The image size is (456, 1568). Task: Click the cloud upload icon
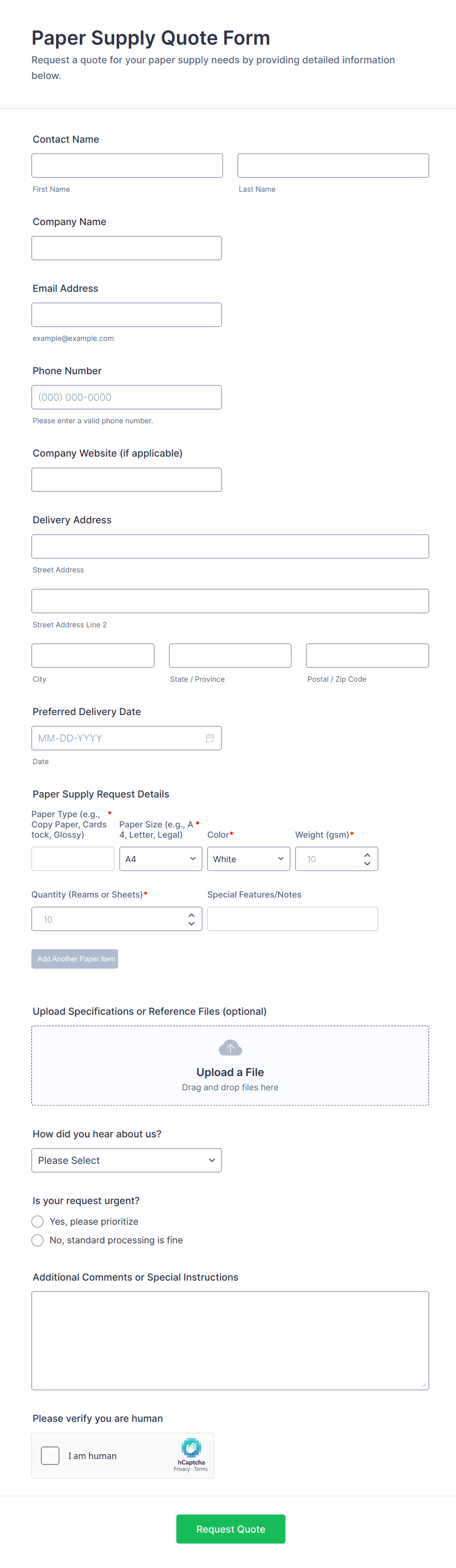[230, 1048]
